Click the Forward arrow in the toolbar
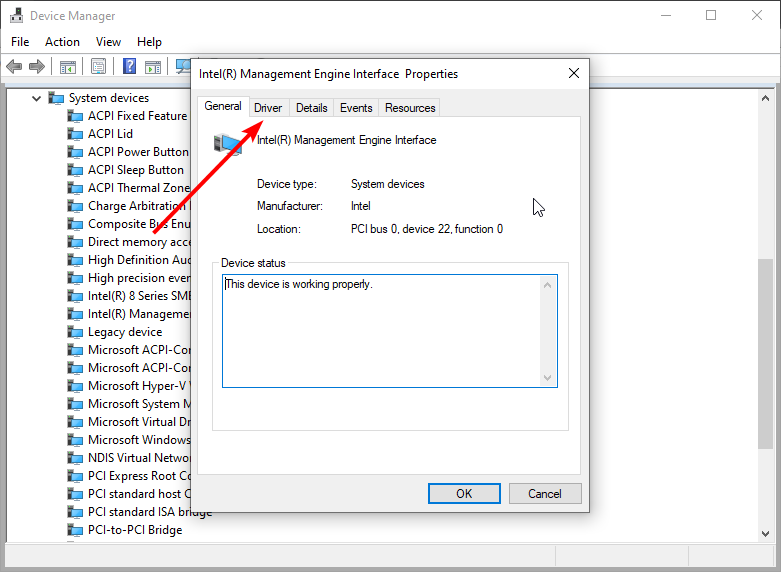 click(x=37, y=66)
